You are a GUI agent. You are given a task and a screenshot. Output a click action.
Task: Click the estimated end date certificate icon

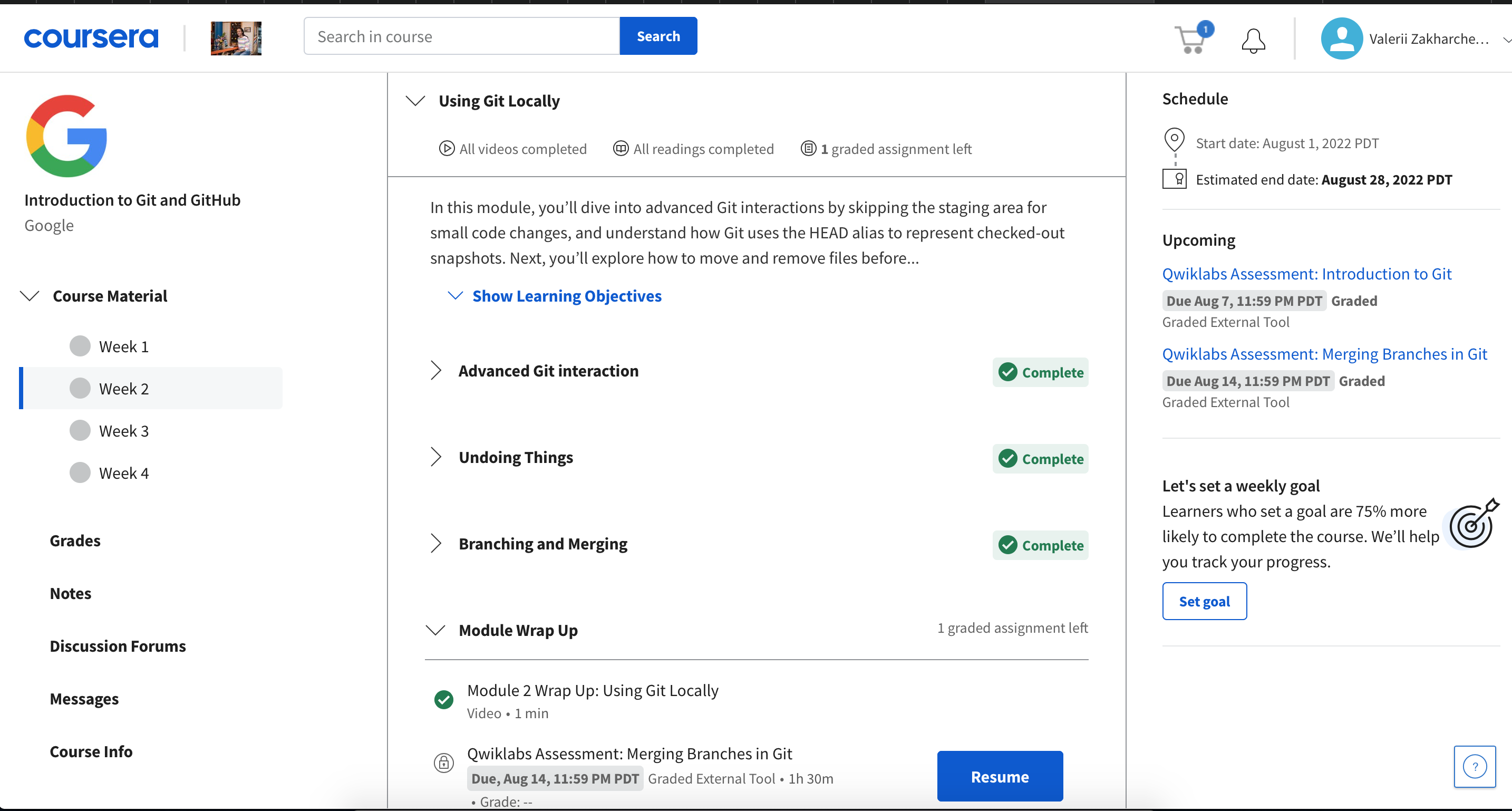coord(1175,179)
